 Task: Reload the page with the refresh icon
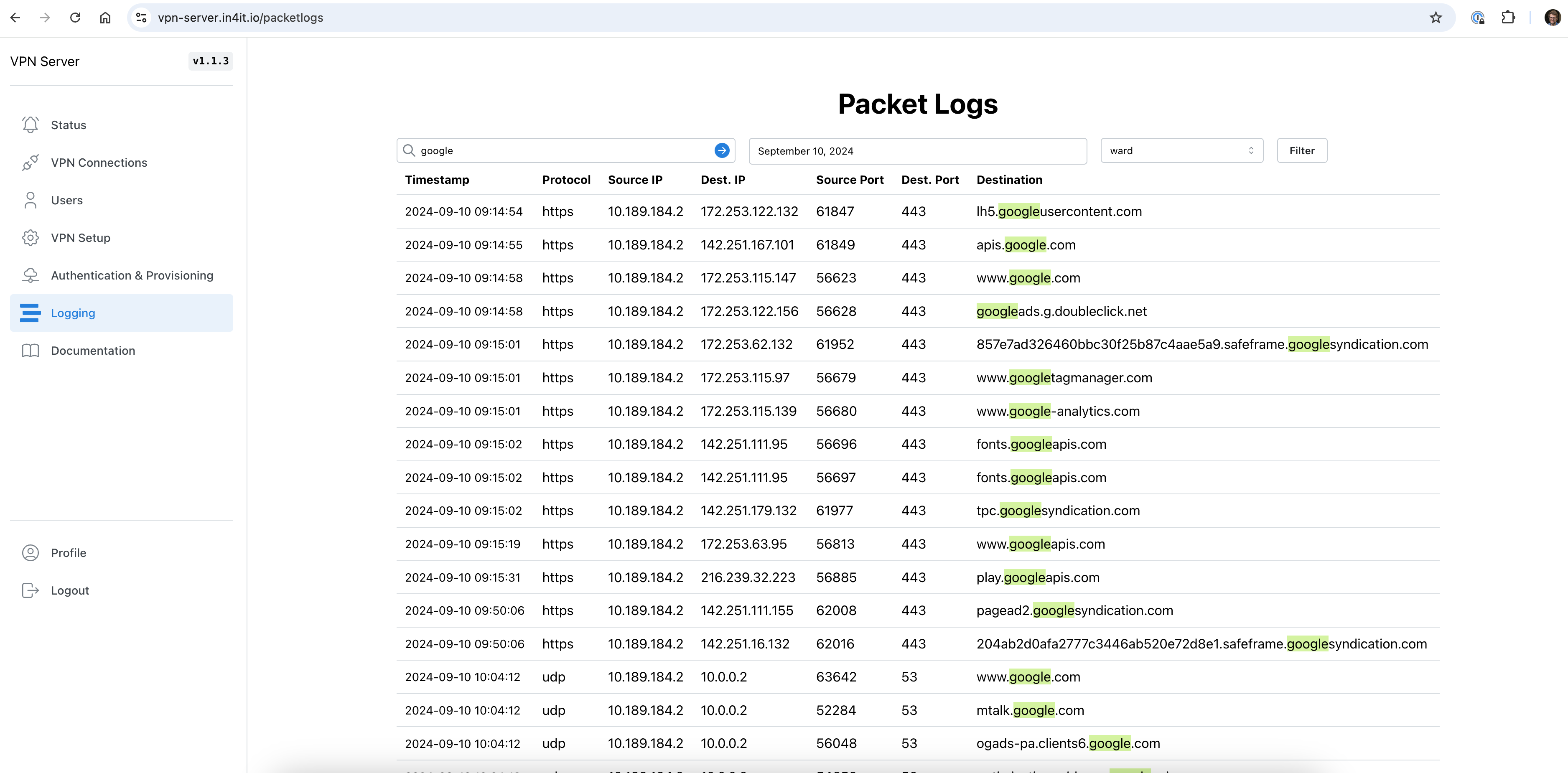tap(76, 17)
